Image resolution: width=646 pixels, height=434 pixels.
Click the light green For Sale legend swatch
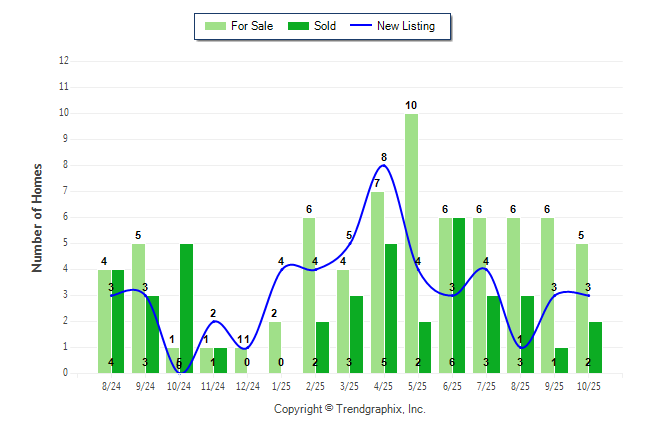click(214, 26)
